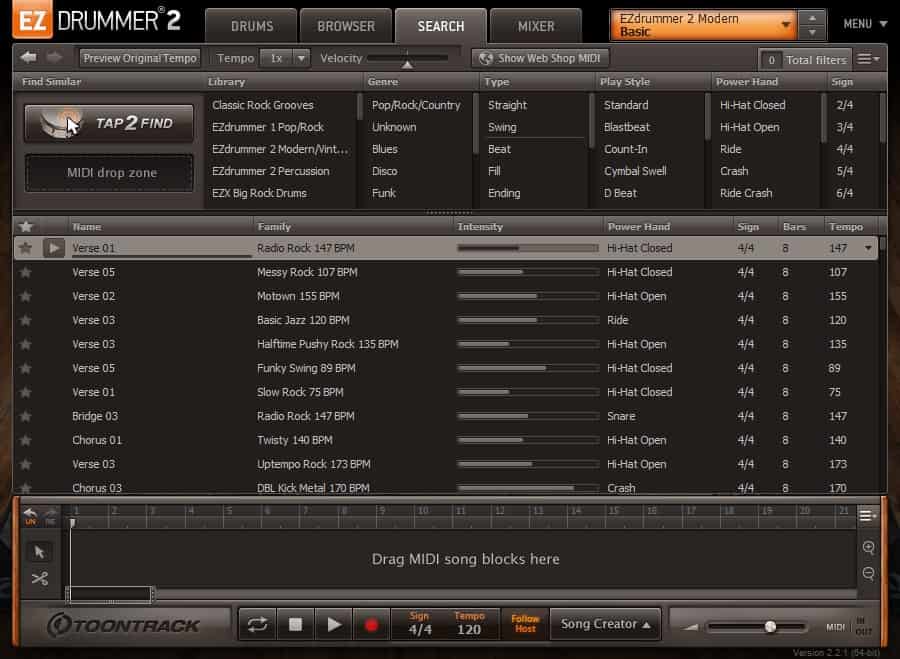
Task: Preview Verse 01 Radio Rock groove
Action: point(53,248)
